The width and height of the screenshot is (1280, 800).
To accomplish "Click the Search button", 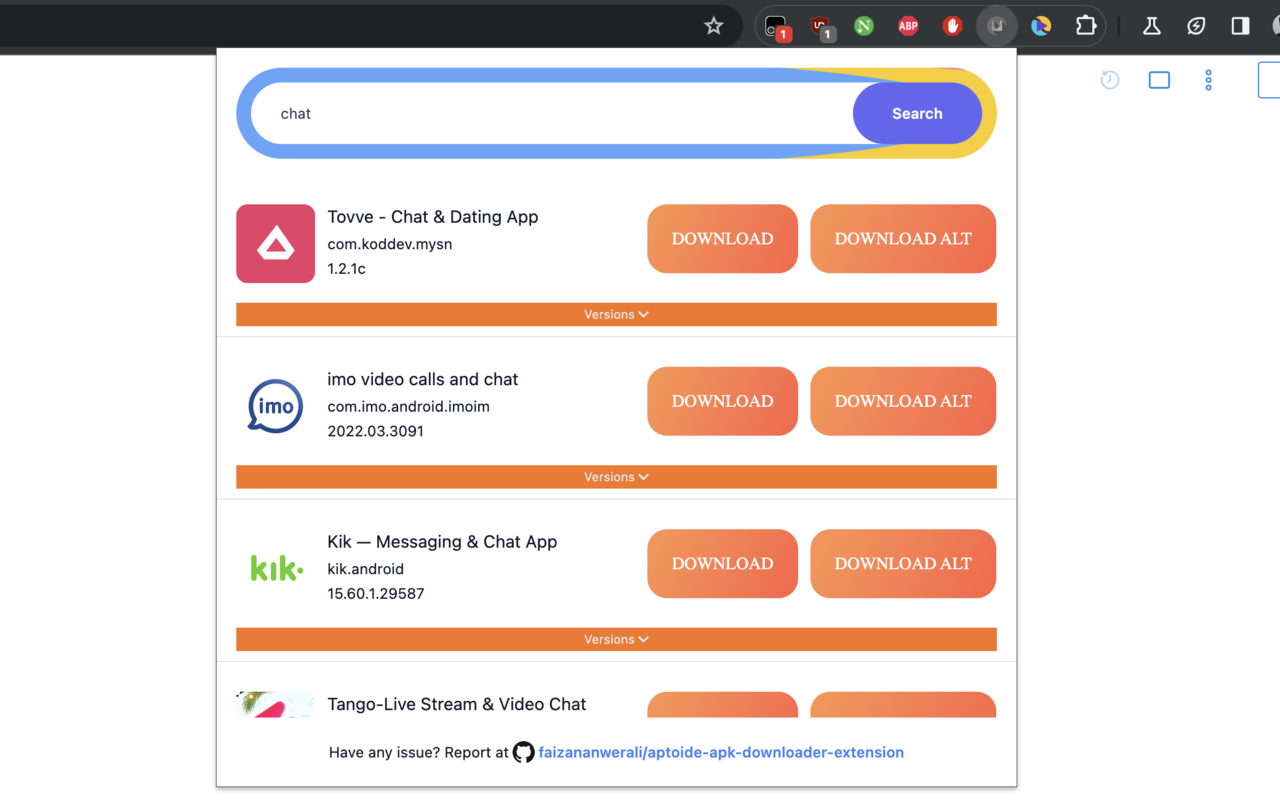I will [x=917, y=113].
